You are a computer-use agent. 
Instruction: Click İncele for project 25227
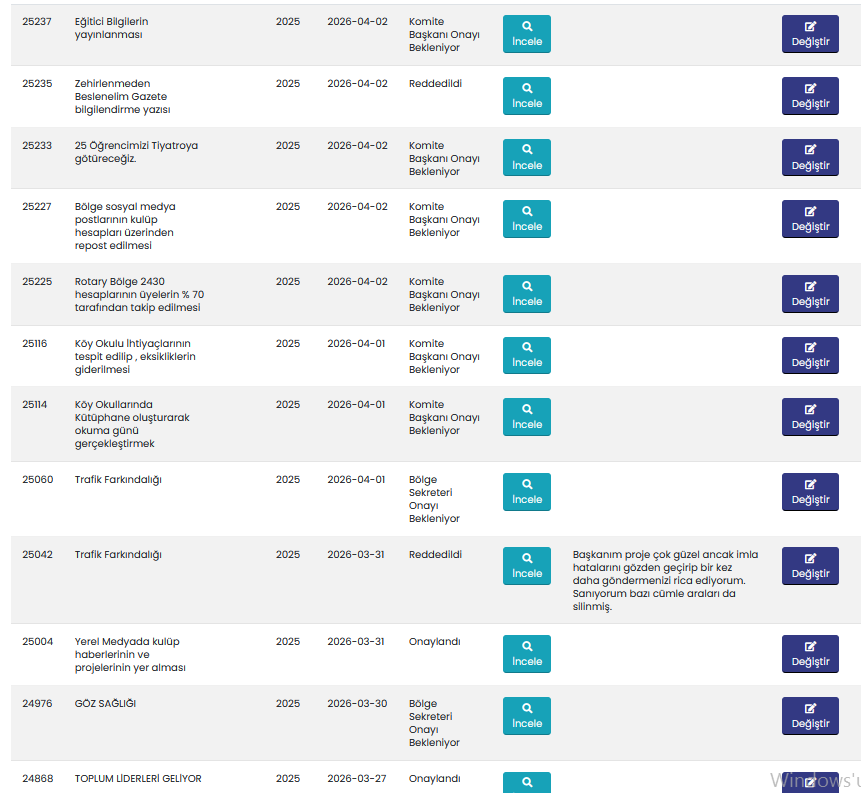[x=526, y=219]
